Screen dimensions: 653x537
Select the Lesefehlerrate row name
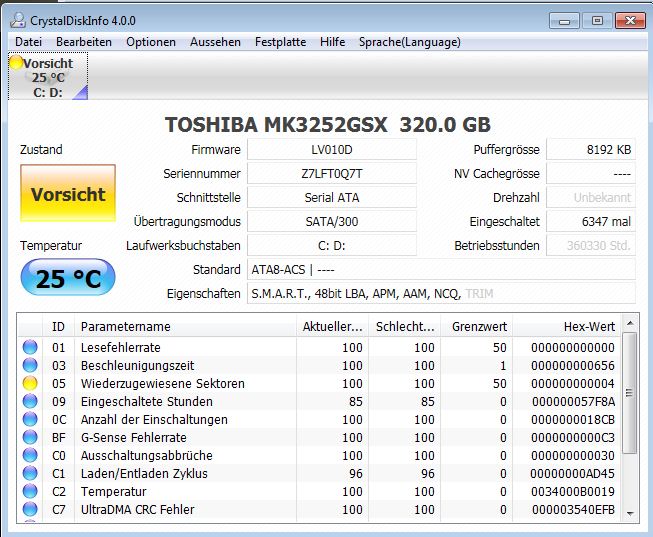tap(121, 347)
